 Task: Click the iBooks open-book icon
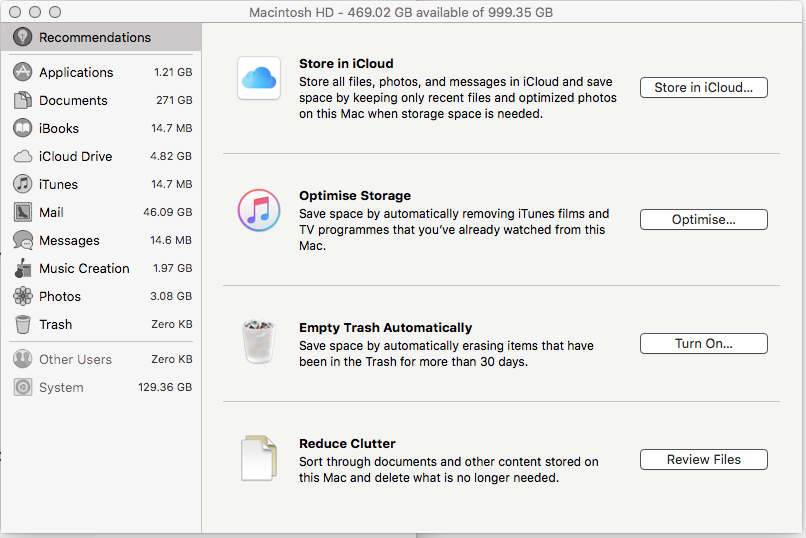pyautogui.click(x=23, y=128)
